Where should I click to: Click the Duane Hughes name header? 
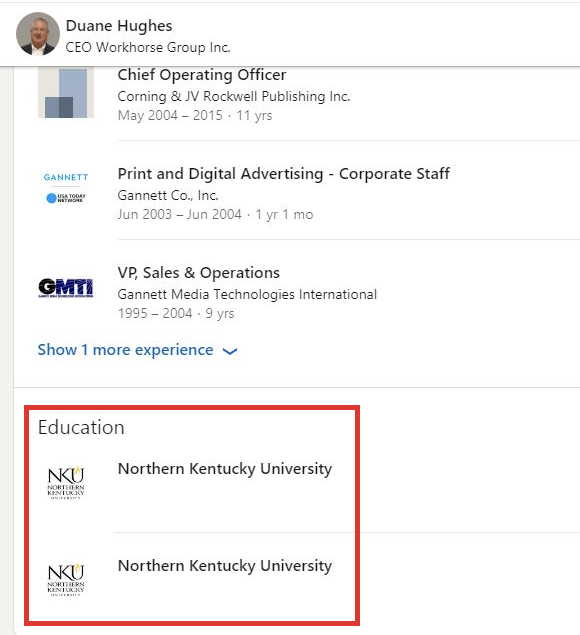(x=119, y=26)
